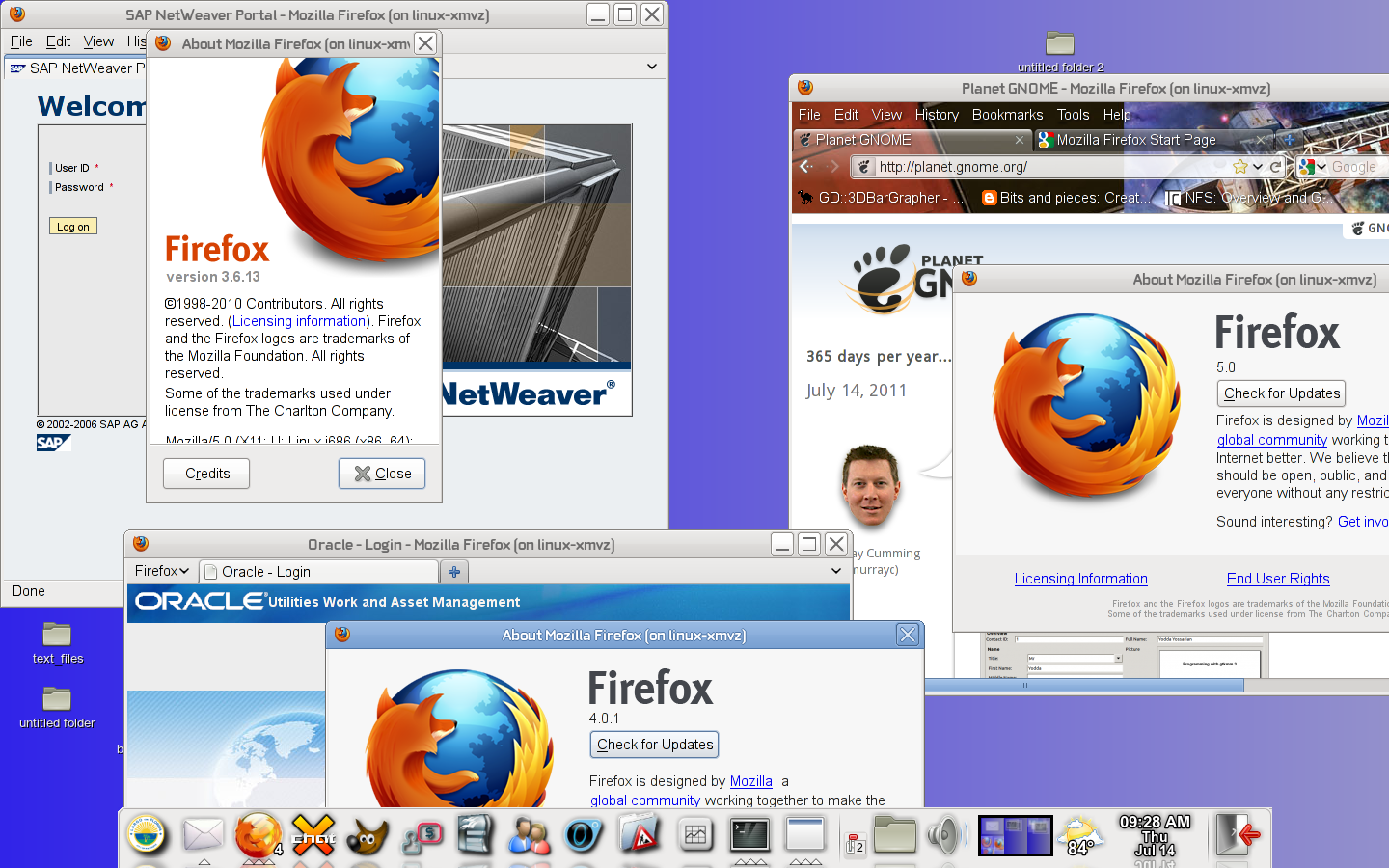Open 'untitled folder 2' on desktop
This screenshot has width=1389, height=868.
1060,51
